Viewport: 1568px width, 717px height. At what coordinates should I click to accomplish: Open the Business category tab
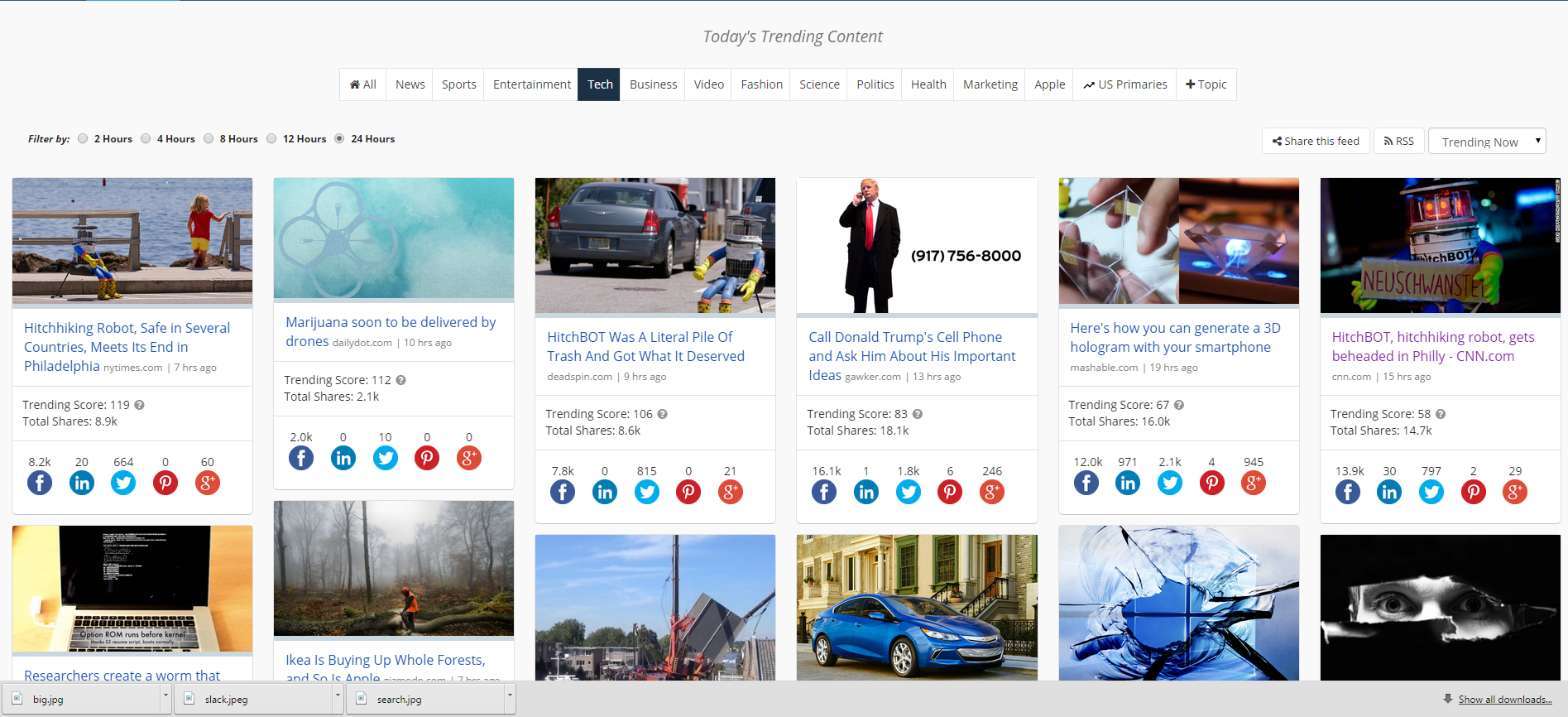point(653,84)
